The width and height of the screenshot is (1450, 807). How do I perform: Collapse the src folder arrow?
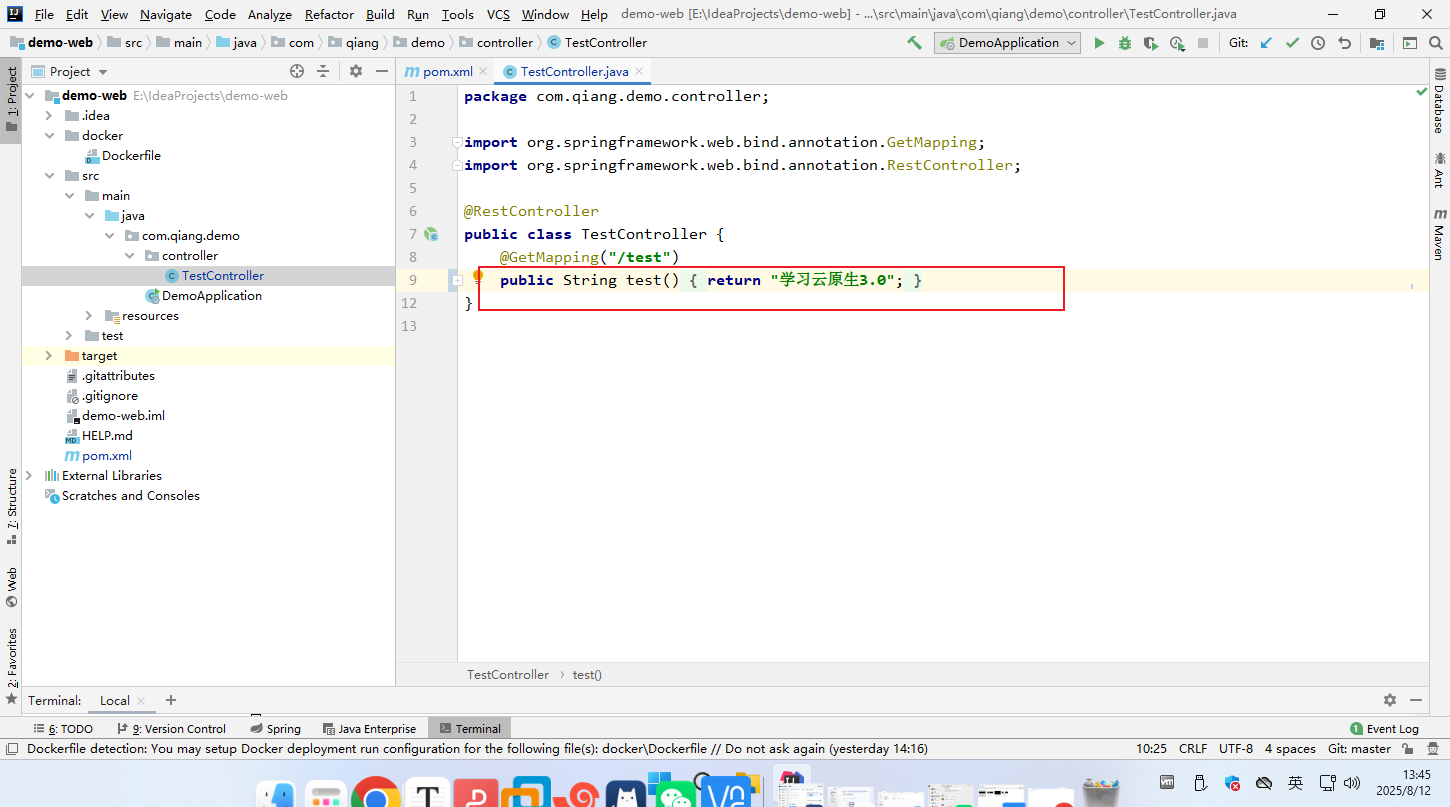point(49,176)
